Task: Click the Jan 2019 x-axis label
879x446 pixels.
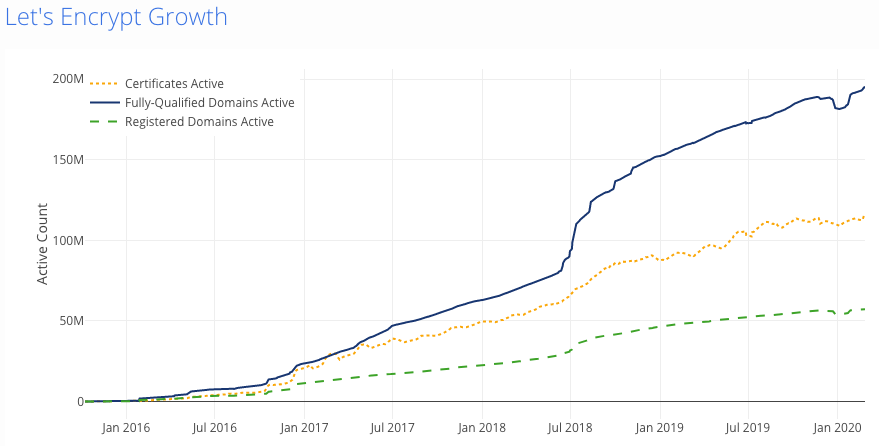Action: click(660, 428)
